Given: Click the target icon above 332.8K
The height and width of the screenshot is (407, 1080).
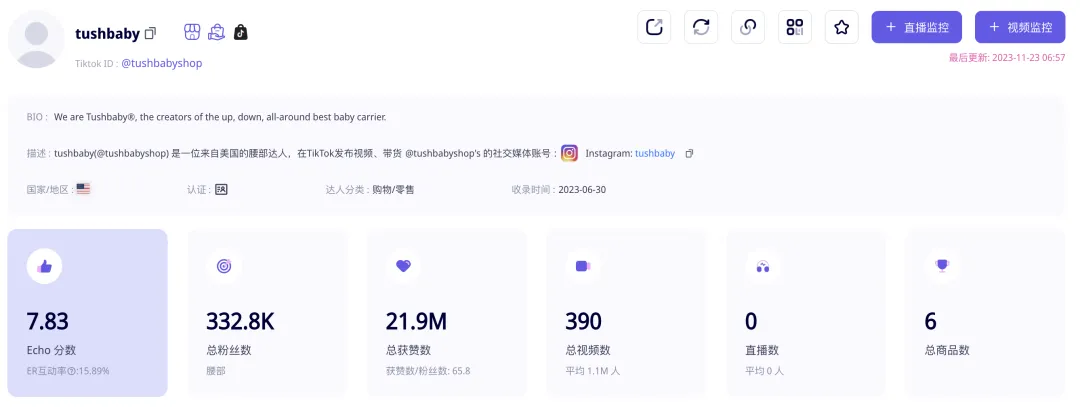Looking at the screenshot, I should [224, 266].
